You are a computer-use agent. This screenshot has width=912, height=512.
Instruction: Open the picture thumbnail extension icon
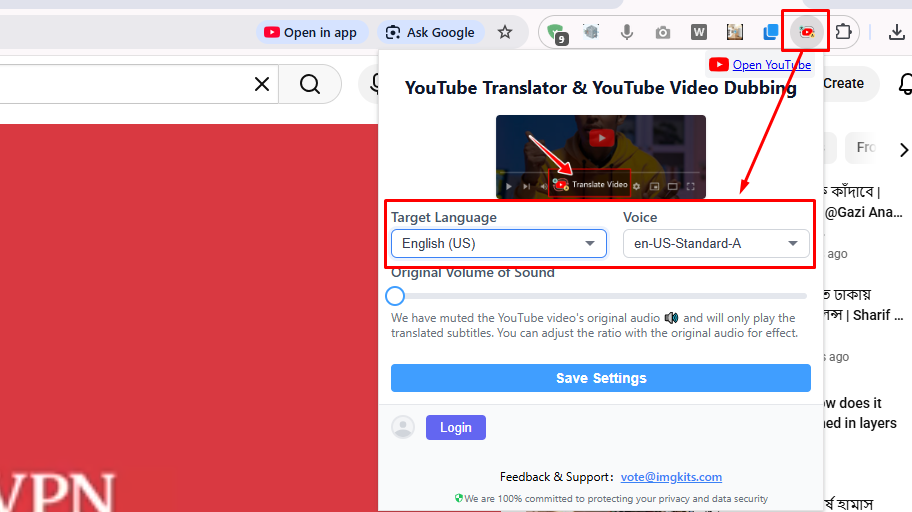coord(735,33)
